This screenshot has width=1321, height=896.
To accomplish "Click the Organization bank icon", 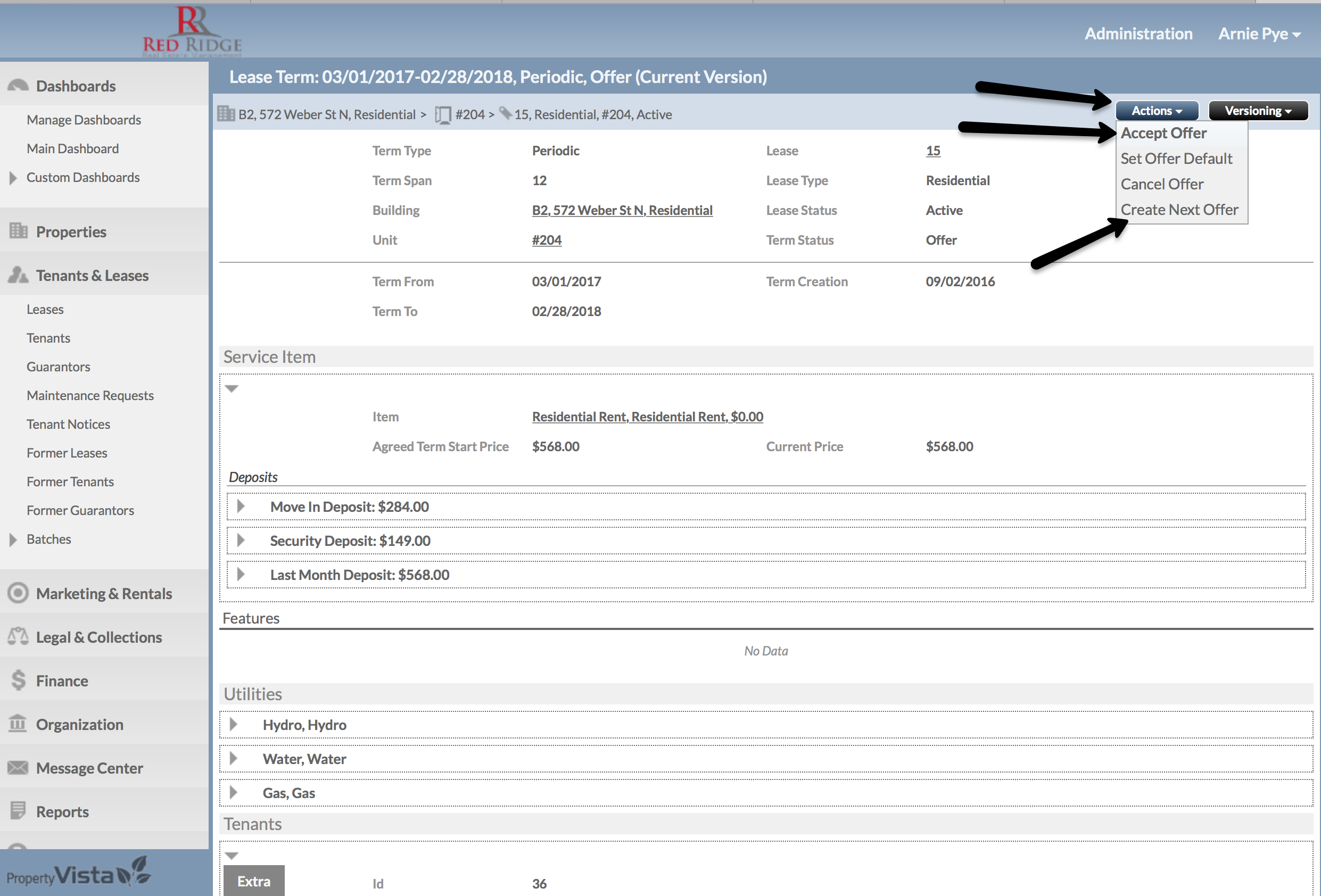I will tap(18, 724).
